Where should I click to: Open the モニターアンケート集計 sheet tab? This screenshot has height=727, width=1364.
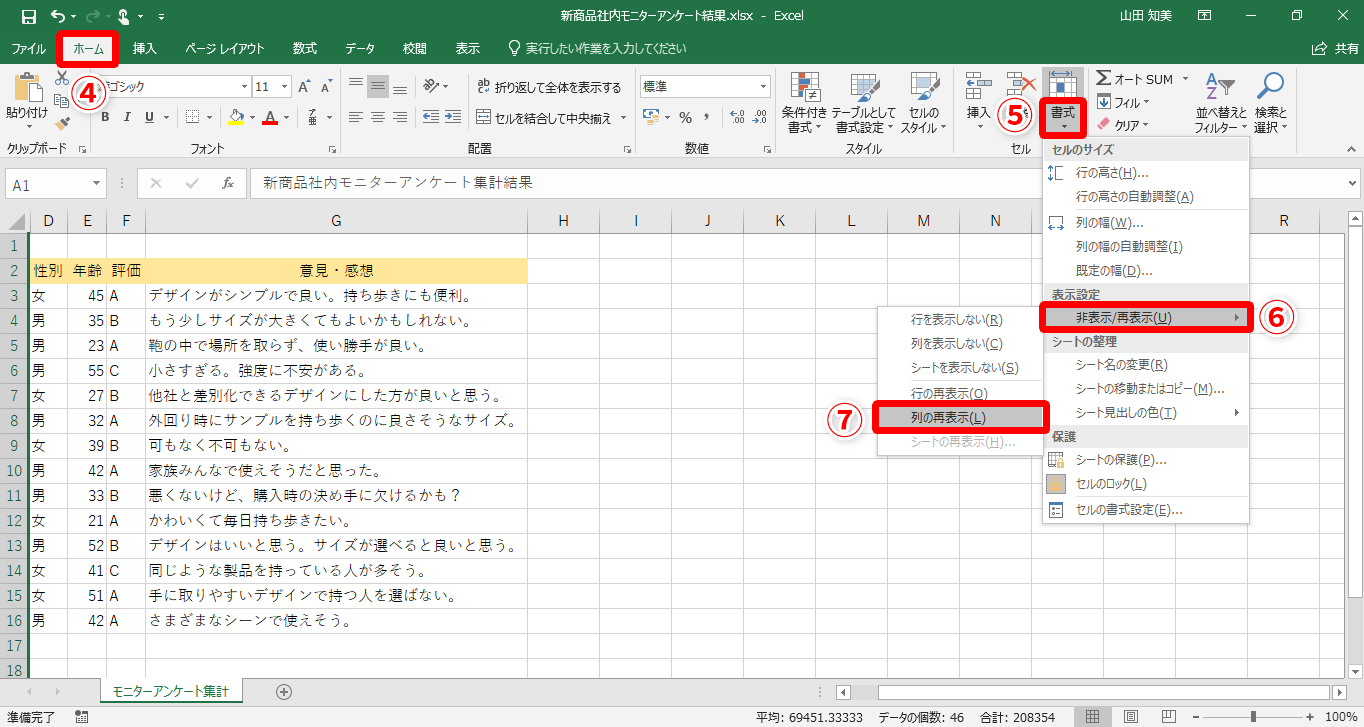pos(170,691)
